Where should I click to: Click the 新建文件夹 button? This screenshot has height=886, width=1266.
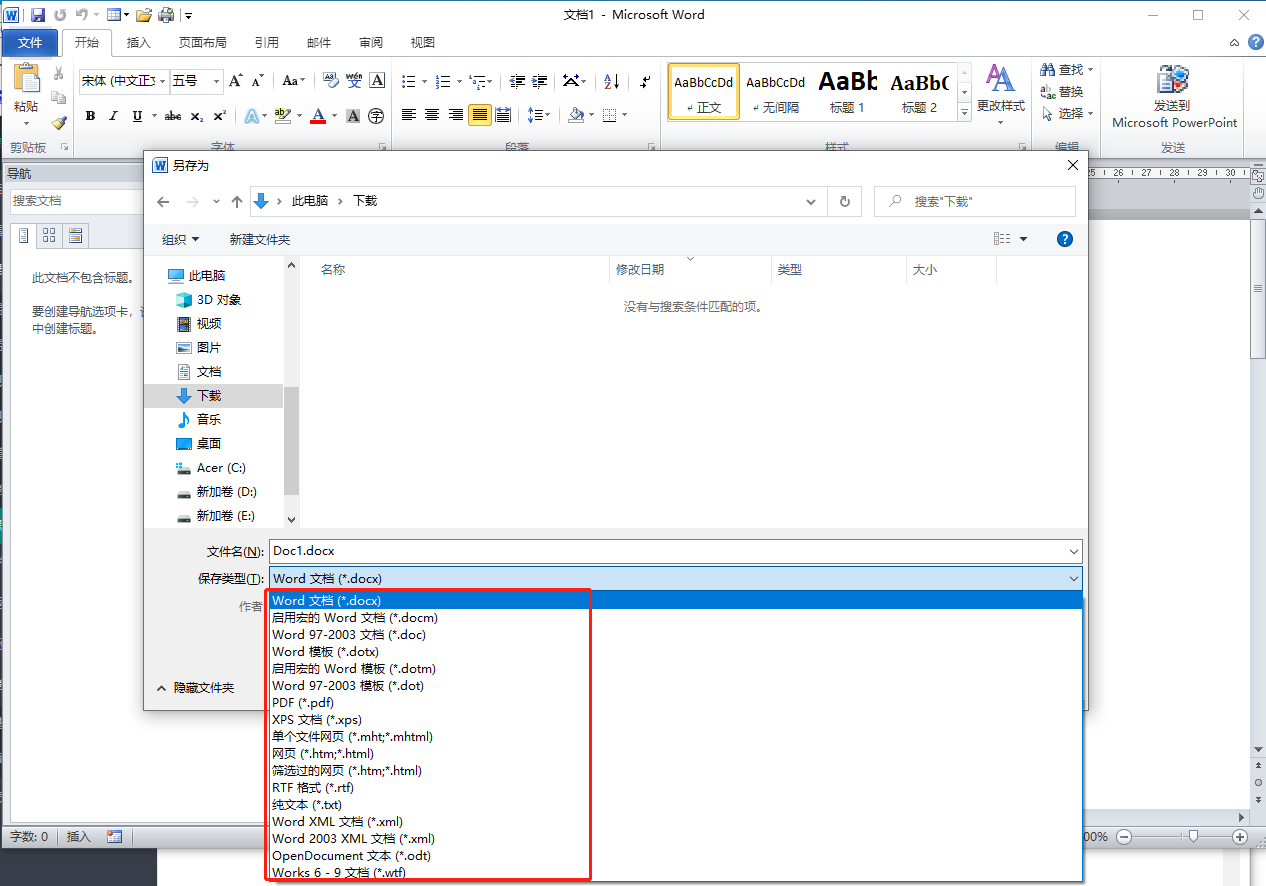[x=260, y=239]
